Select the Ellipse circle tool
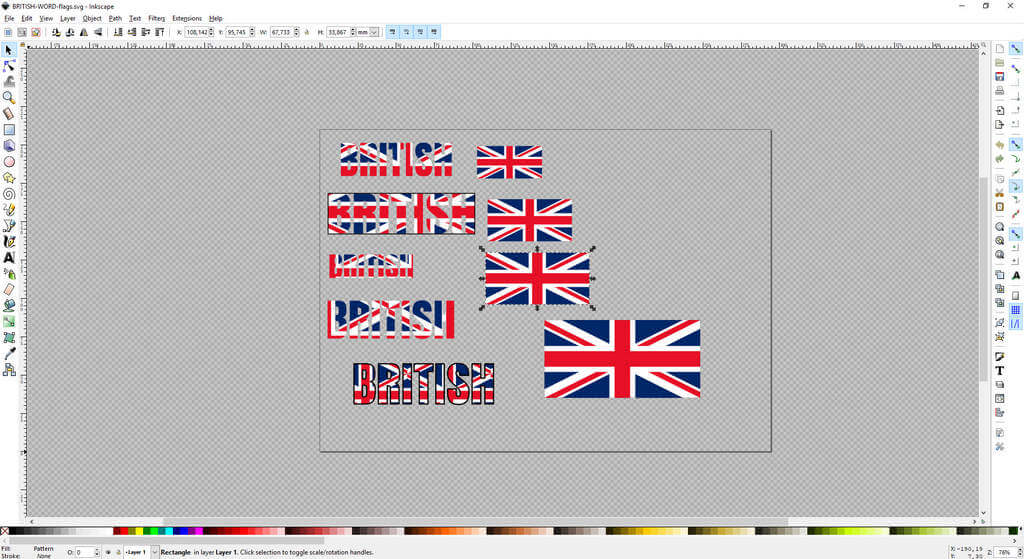The image size is (1024, 559). [x=8, y=161]
